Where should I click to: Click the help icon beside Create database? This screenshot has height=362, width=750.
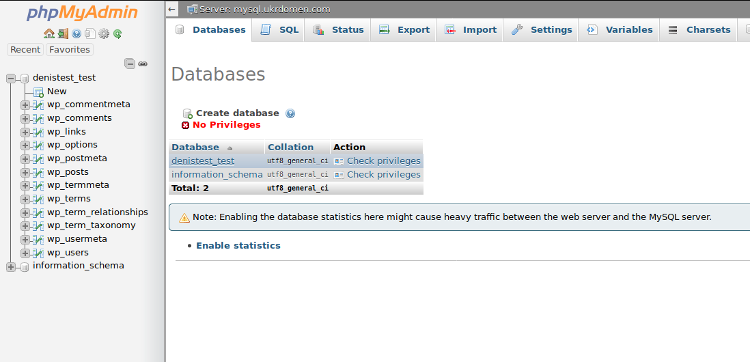coord(290,114)
